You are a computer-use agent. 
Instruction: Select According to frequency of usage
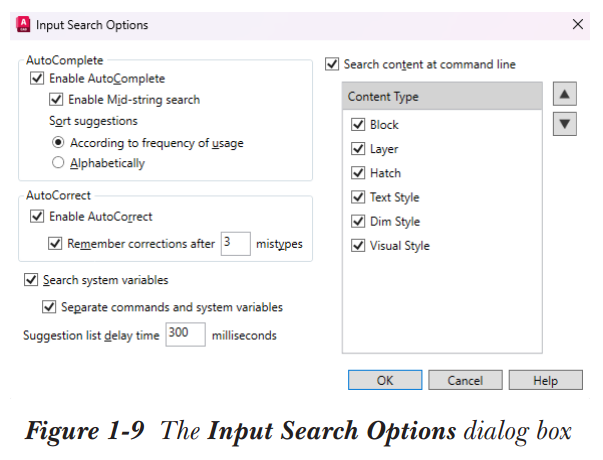pos(58,143)
